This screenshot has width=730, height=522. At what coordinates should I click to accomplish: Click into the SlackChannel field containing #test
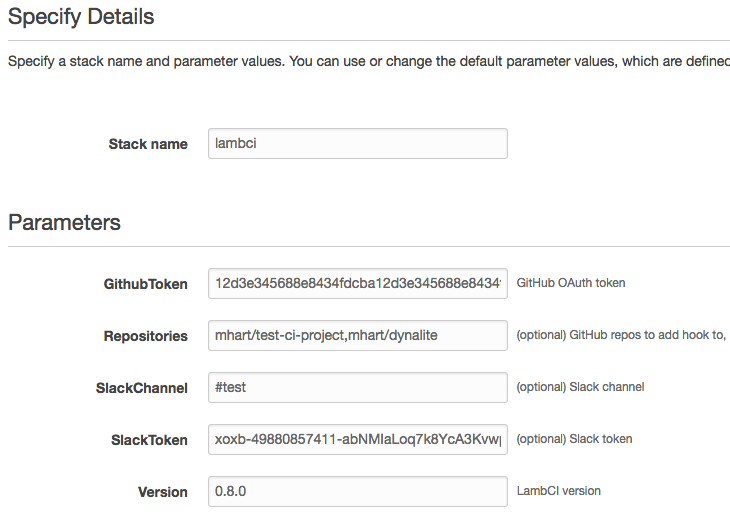(x=357, y=387)
